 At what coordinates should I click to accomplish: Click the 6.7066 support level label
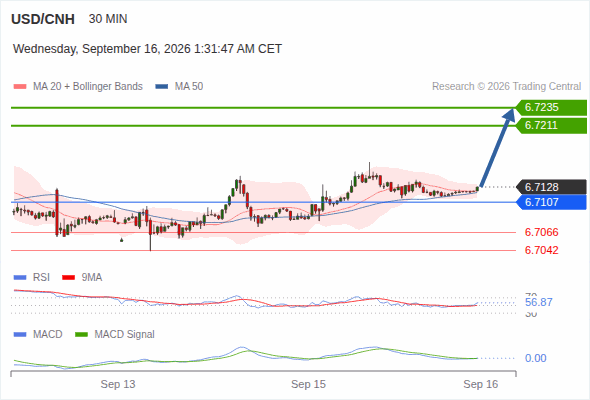[x=541, y=232]
